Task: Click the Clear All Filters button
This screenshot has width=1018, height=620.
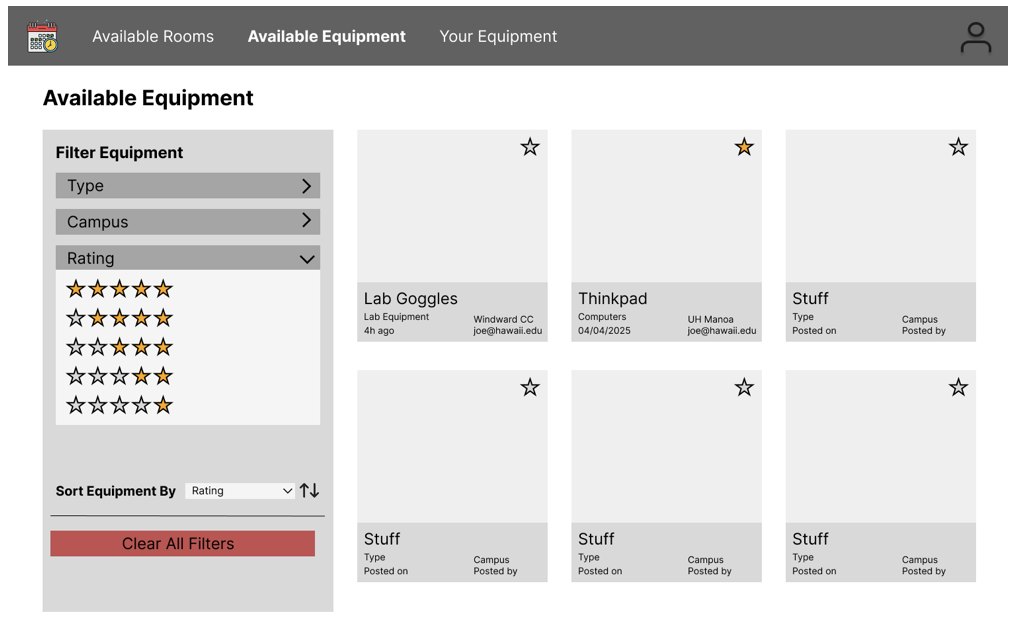Action: coord(182,544)
